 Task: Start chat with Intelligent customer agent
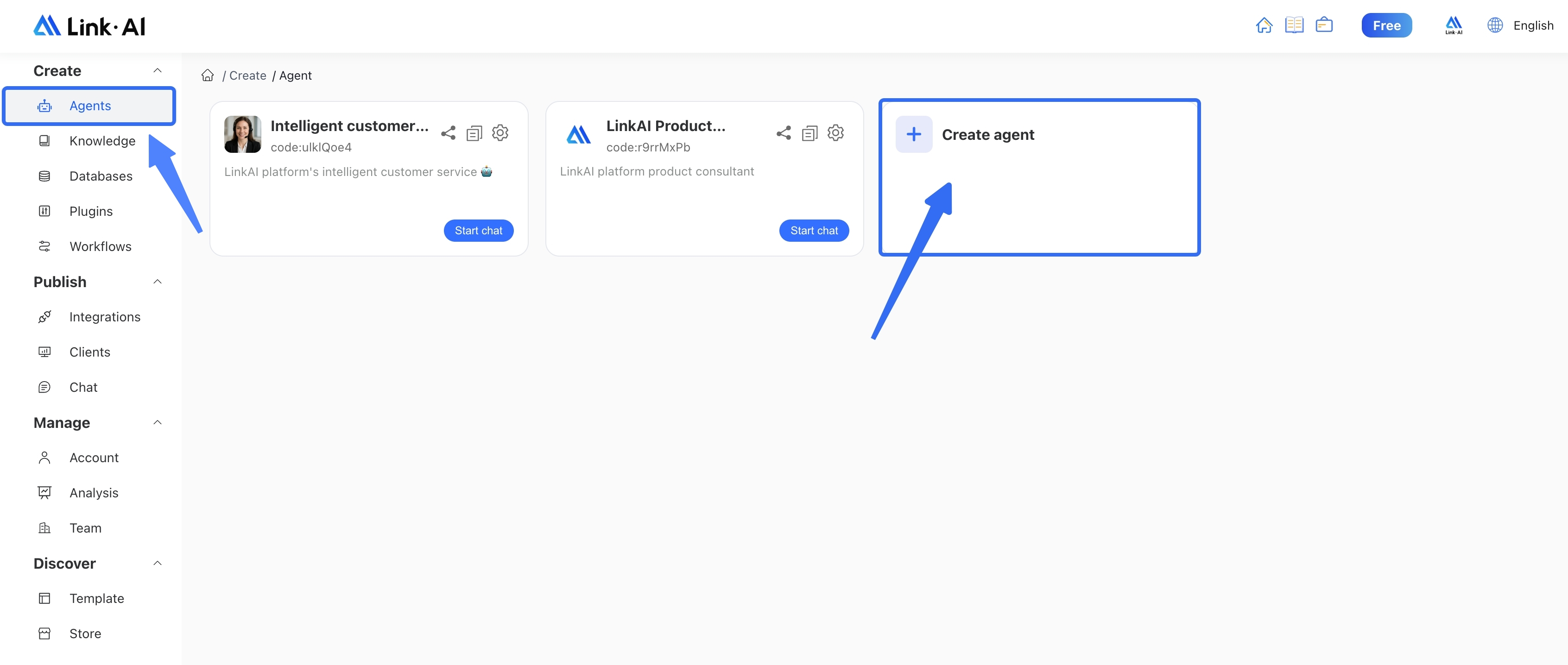tap(479, 231)
